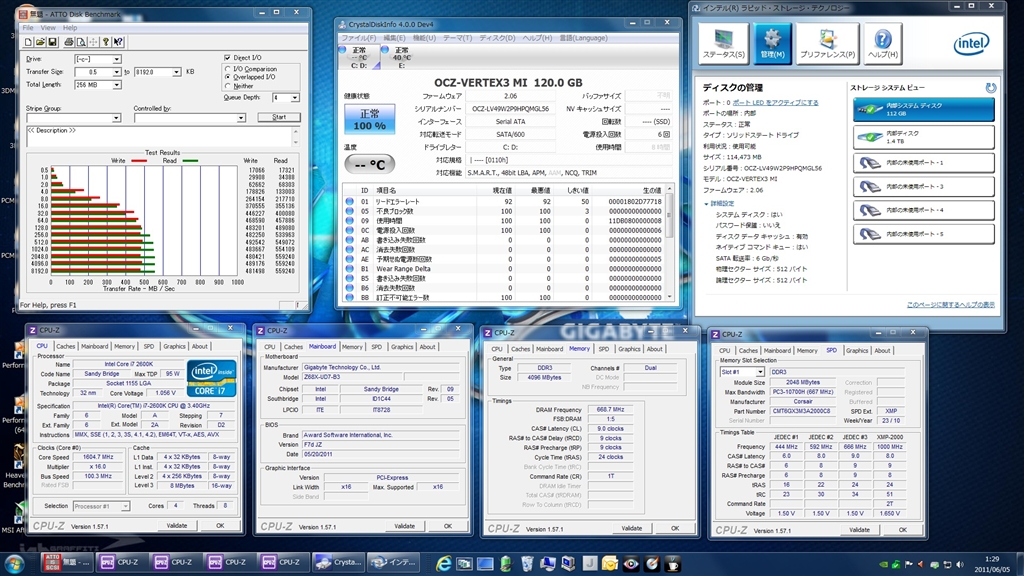The width and height of the screenshot is (1024, 576).
Task: Open the View menu in ATTO
Action: click(48, 28)
